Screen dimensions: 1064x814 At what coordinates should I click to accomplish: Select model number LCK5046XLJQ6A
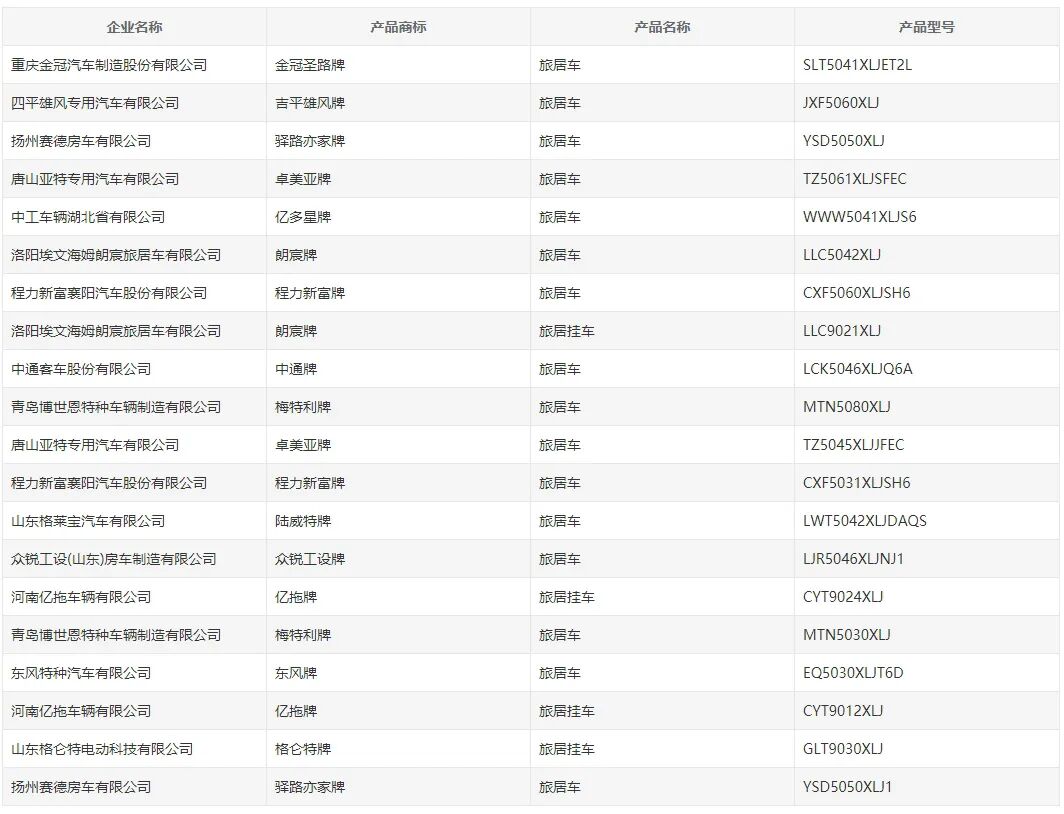click(x=858, y=369)
